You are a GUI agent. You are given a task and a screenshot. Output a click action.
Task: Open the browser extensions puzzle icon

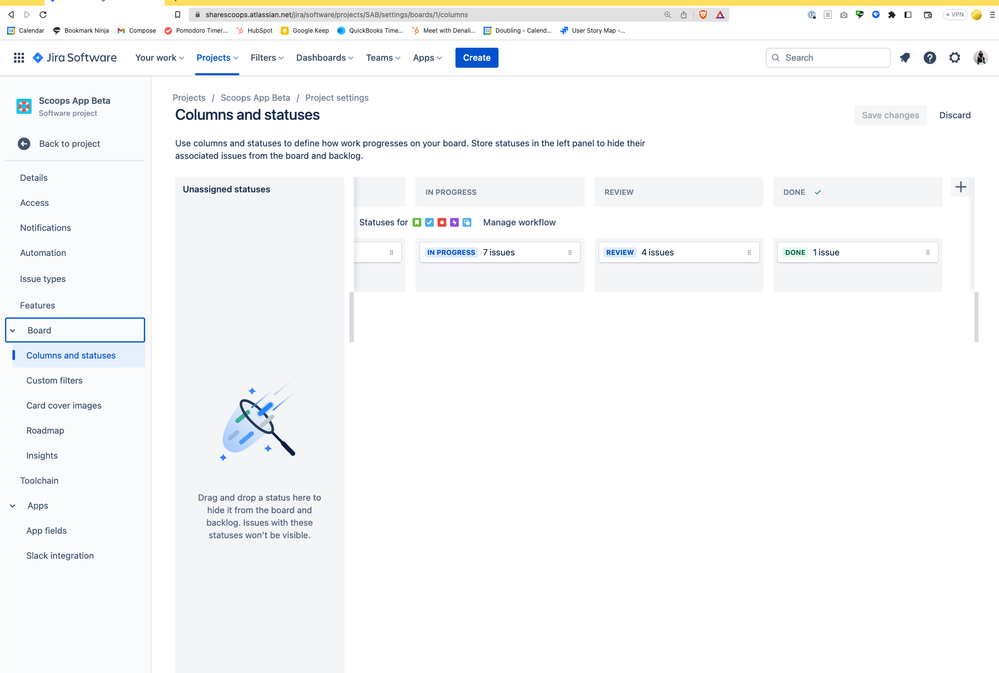point(891,15)
